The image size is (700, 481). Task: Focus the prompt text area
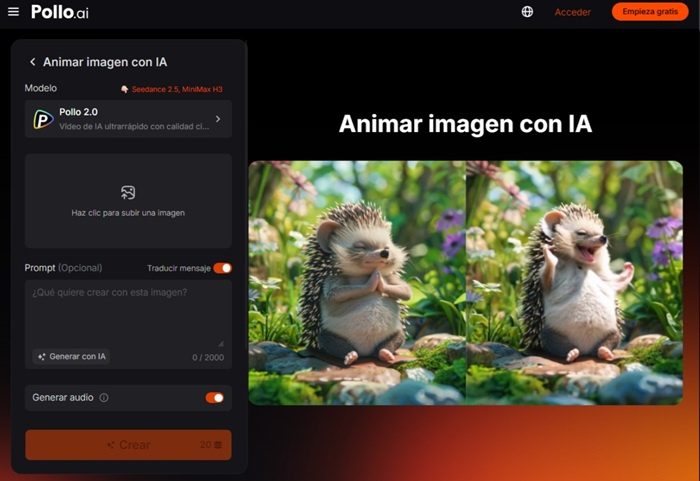pyautogui.click(x=128, y=315)
